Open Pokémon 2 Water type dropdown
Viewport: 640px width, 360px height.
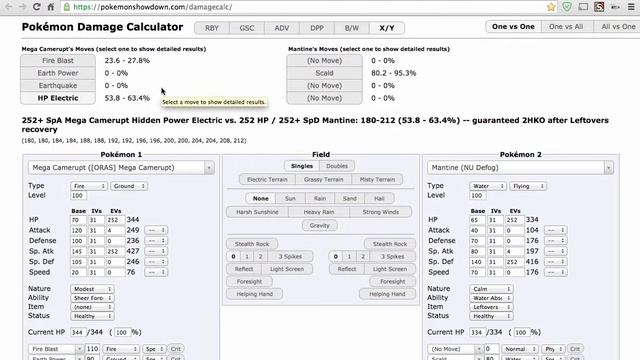click(488, 186)
